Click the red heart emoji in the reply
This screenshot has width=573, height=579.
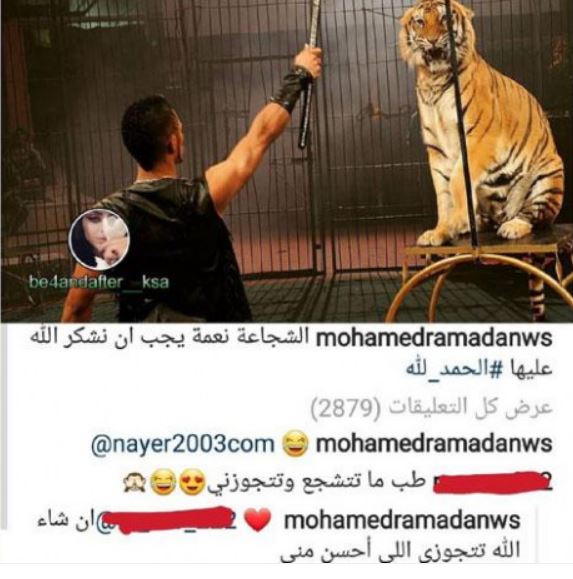point(258,520)
